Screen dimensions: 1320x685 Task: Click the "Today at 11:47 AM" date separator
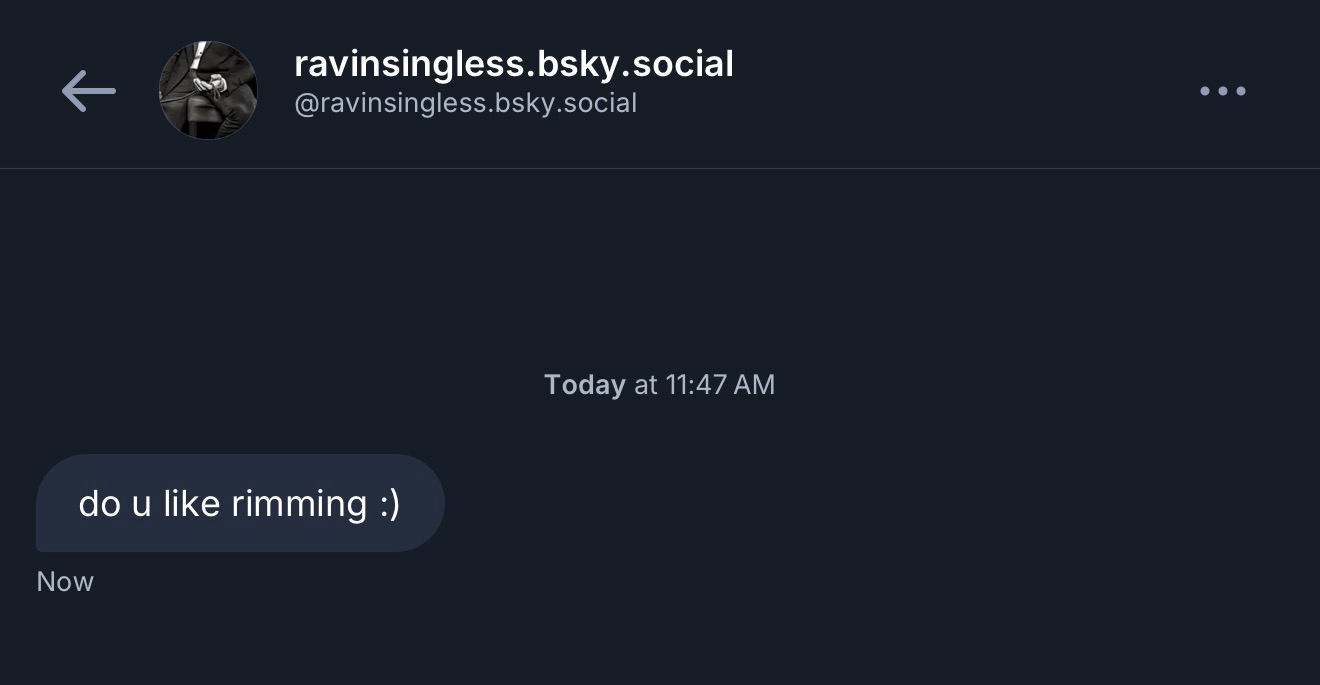[x=659, y=385]
